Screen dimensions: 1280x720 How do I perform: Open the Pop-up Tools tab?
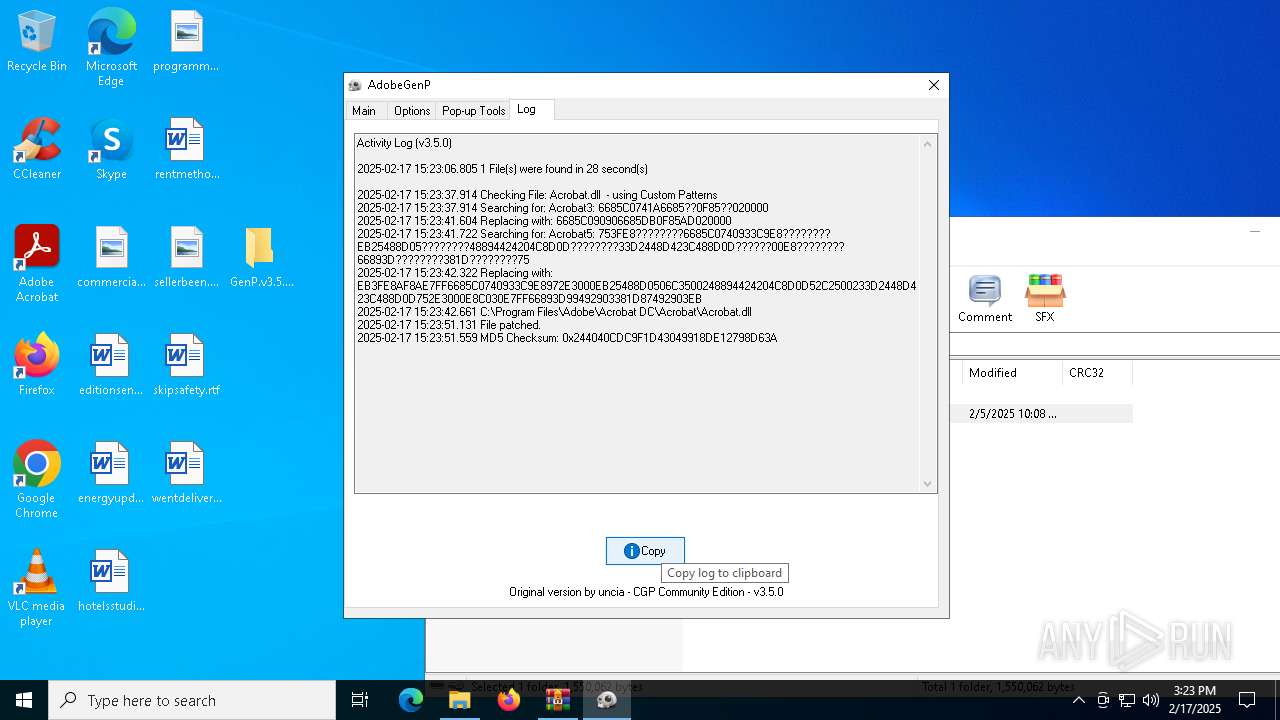(x=474, y=111)
